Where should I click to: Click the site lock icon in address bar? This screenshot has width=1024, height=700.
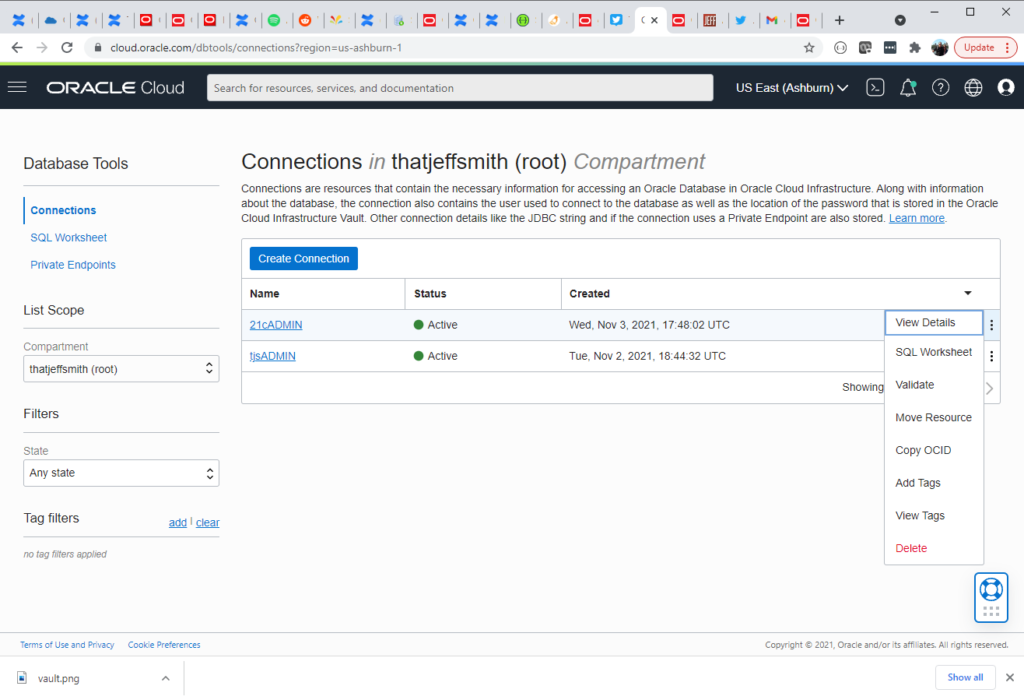click(x=98, y=48)
